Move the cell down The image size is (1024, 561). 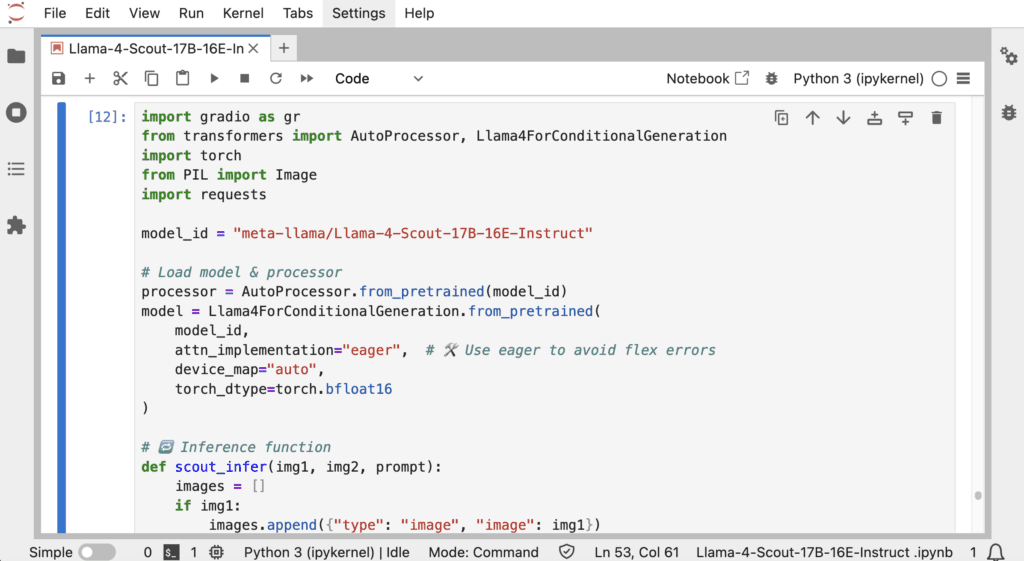[x=843, y=118]
